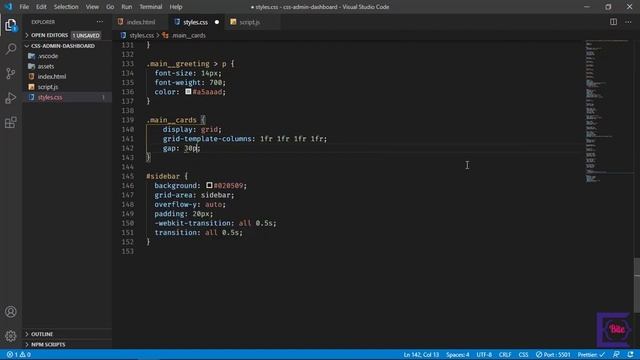Open the Terminal menu
Screen dimensions: 640x360
[151, 7]
